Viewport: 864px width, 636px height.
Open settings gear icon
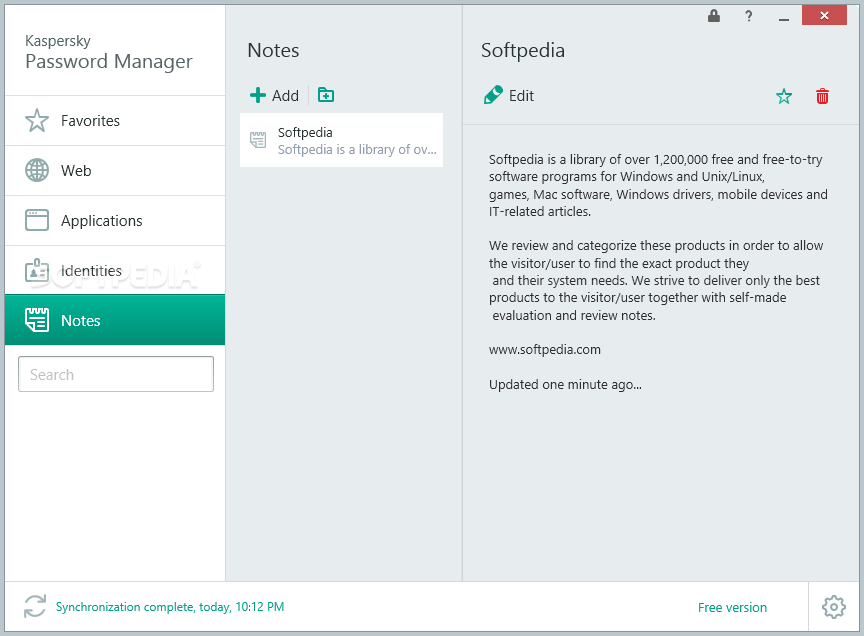coord(834,607)
